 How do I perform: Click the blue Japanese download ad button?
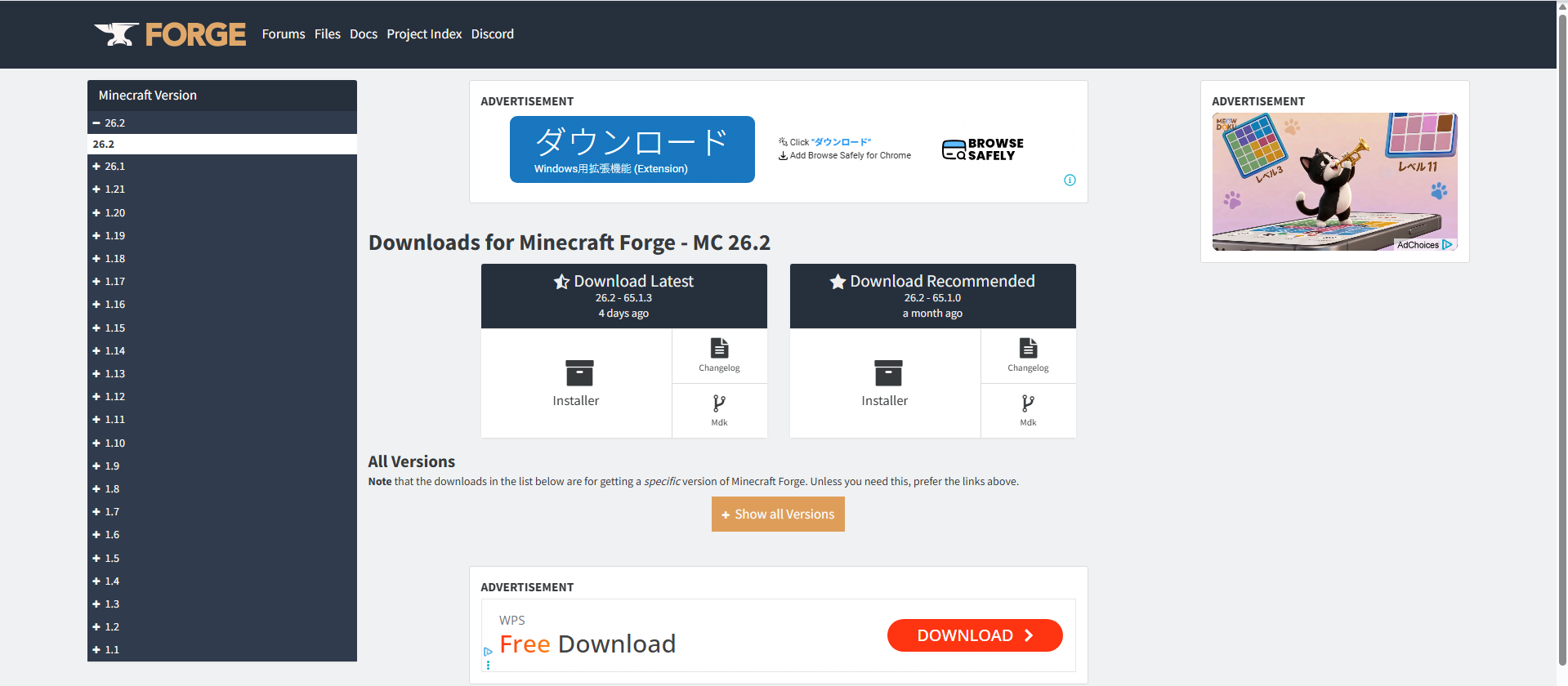click(x=632, y=149)
